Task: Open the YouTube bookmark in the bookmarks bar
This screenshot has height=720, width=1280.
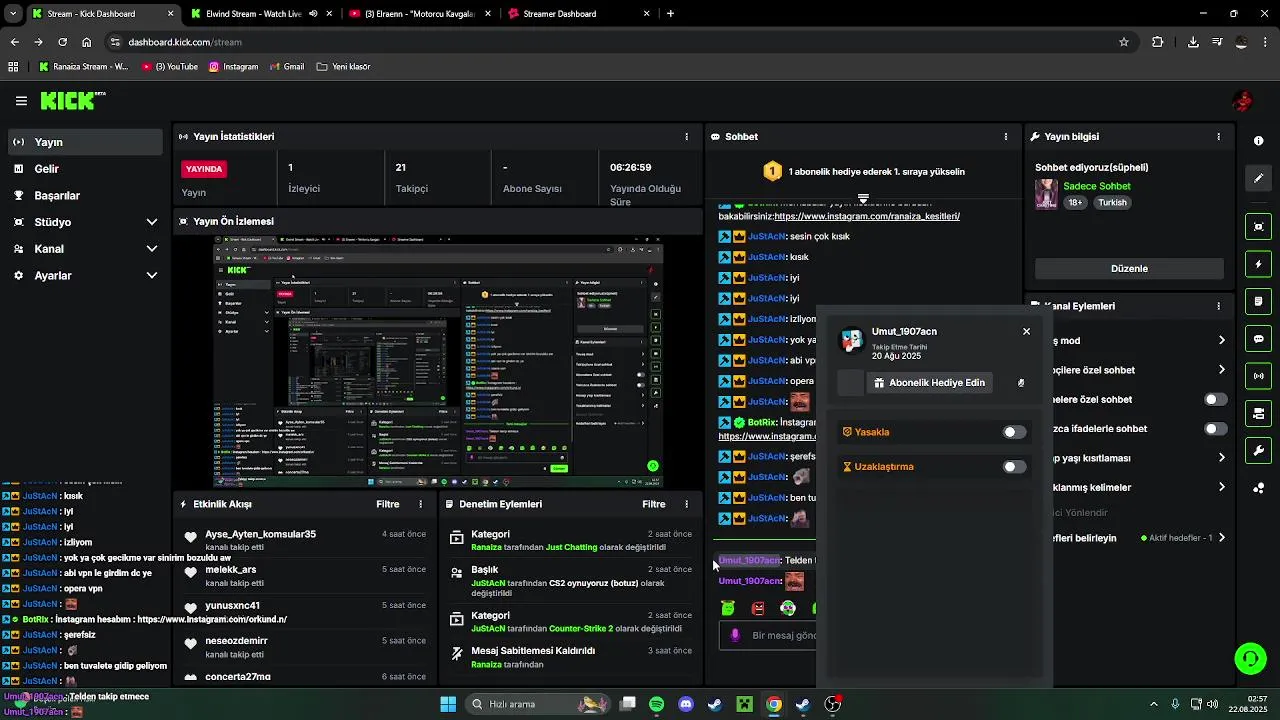Action: 170,67
